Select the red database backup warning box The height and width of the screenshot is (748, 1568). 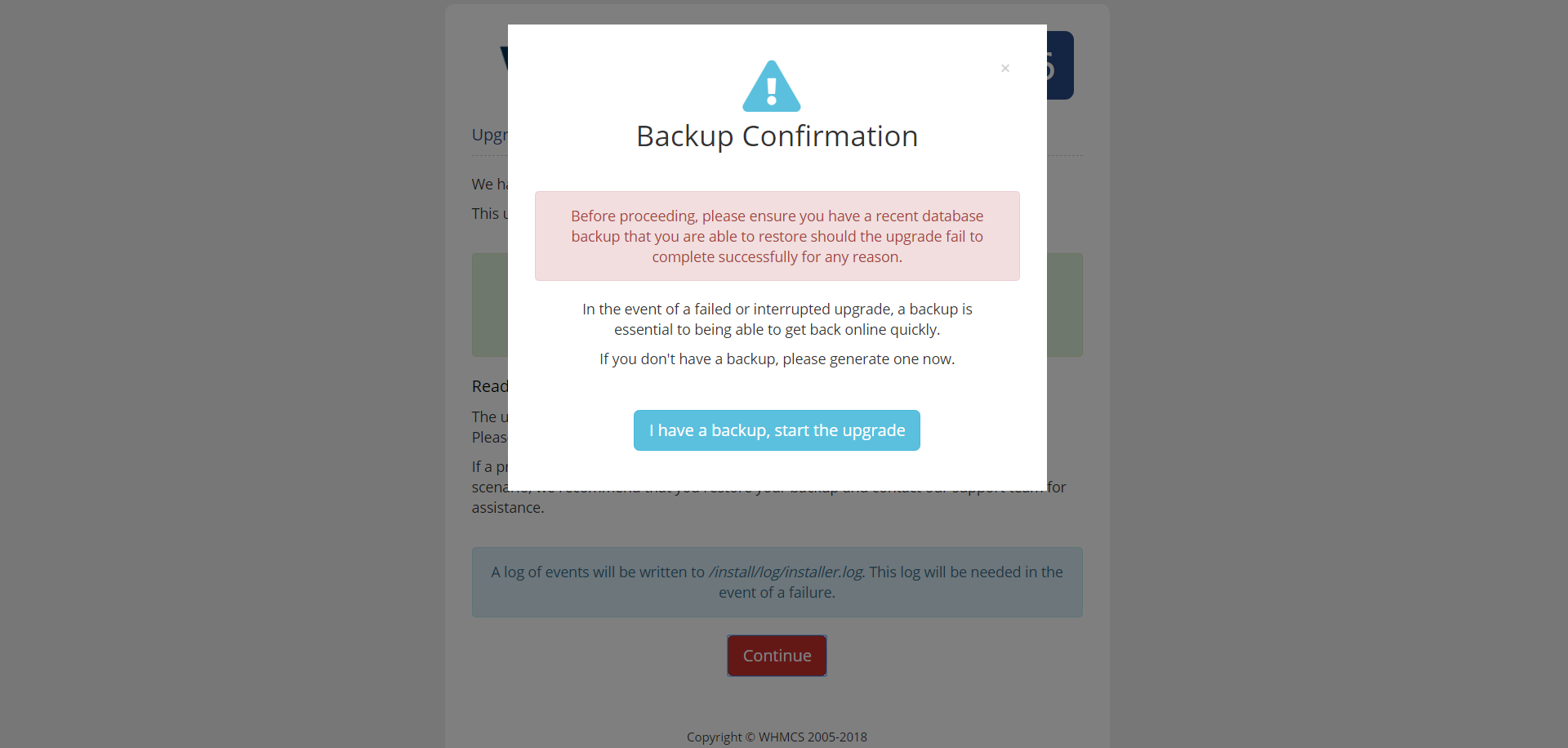(777, 236)
